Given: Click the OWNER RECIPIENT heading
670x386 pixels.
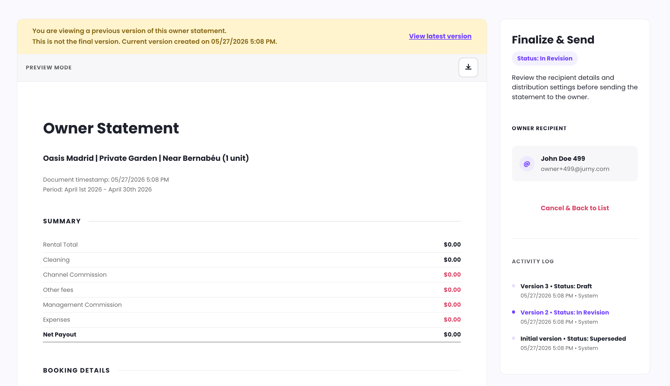Looking at the screenshot, I should point(539,128).
